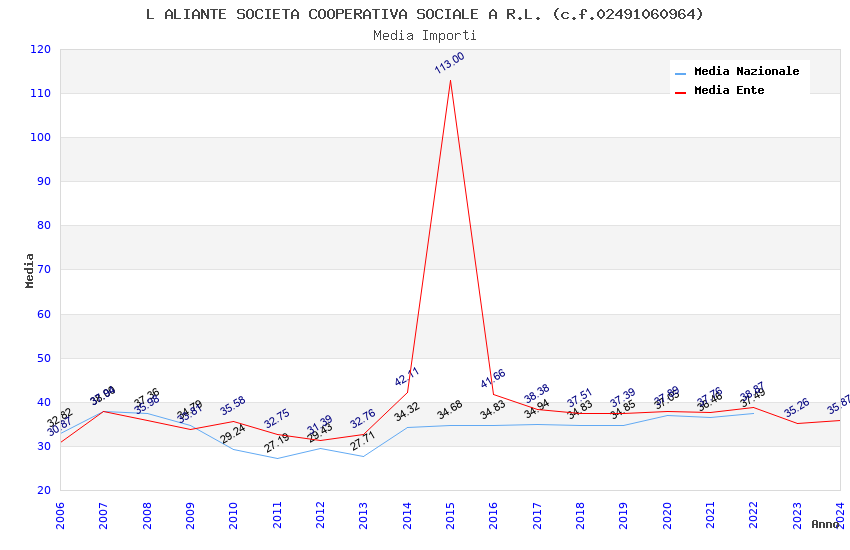The height and width of the screenshot is (550, 850).
Task: Click the year 2018 axis label
Action: pos(580,515)
